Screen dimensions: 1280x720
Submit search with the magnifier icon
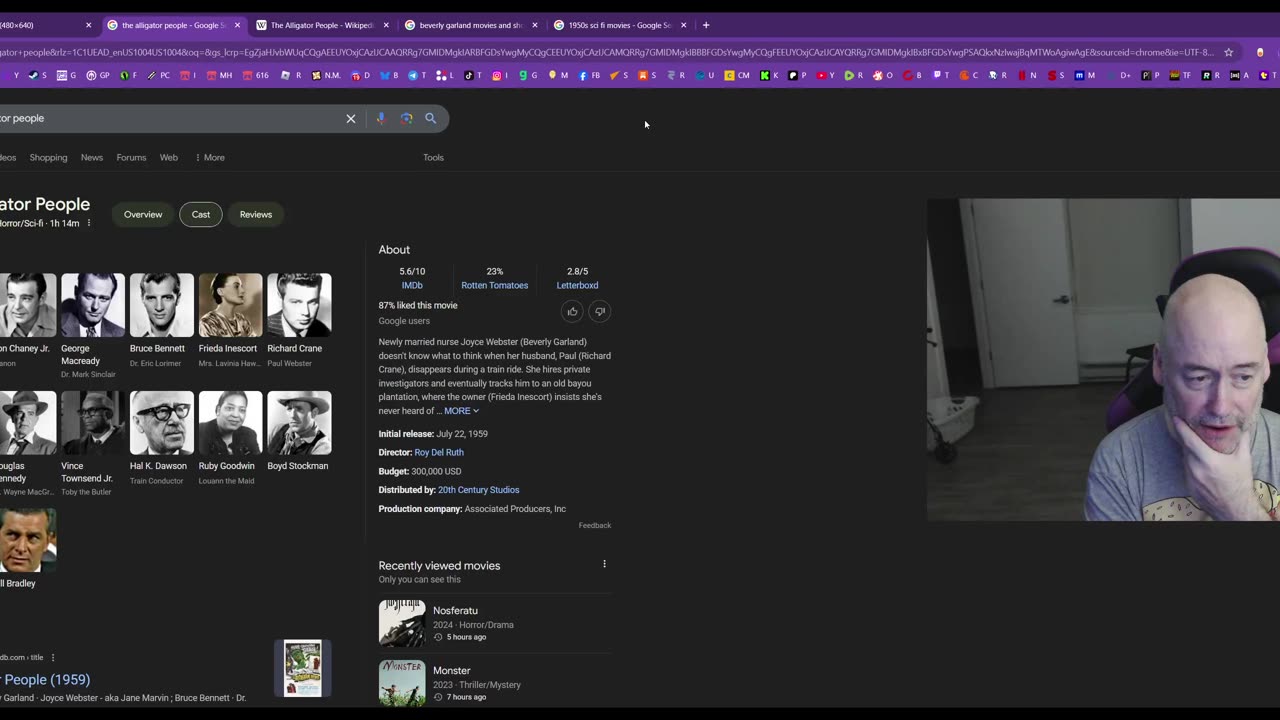click(x=431, y=118)
